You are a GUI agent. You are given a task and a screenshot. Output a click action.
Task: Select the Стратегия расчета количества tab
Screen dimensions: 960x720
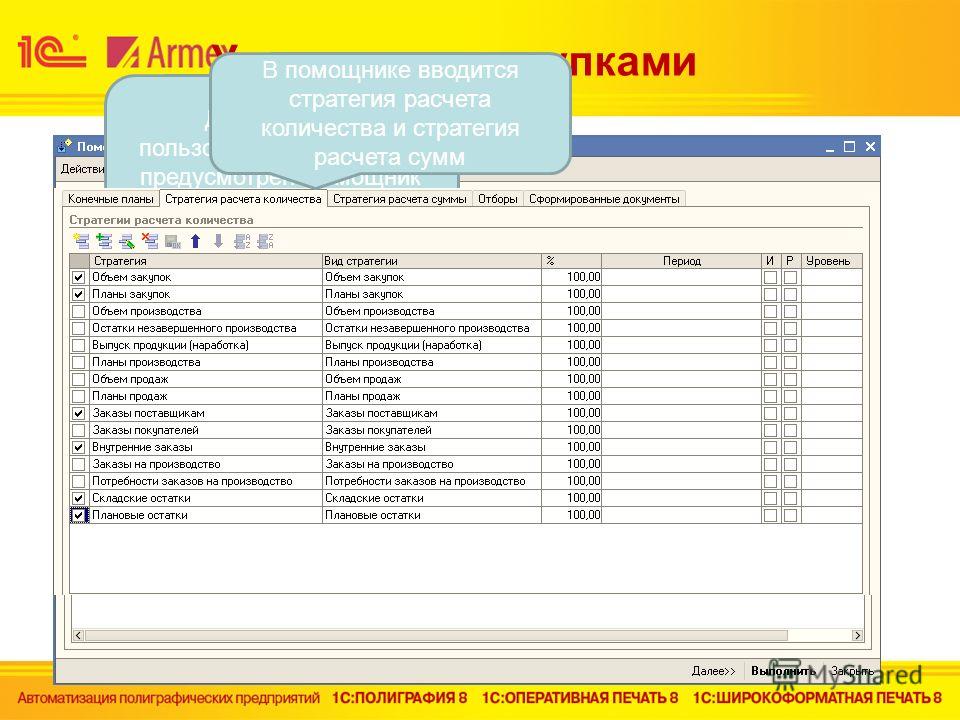coord(243,199)
